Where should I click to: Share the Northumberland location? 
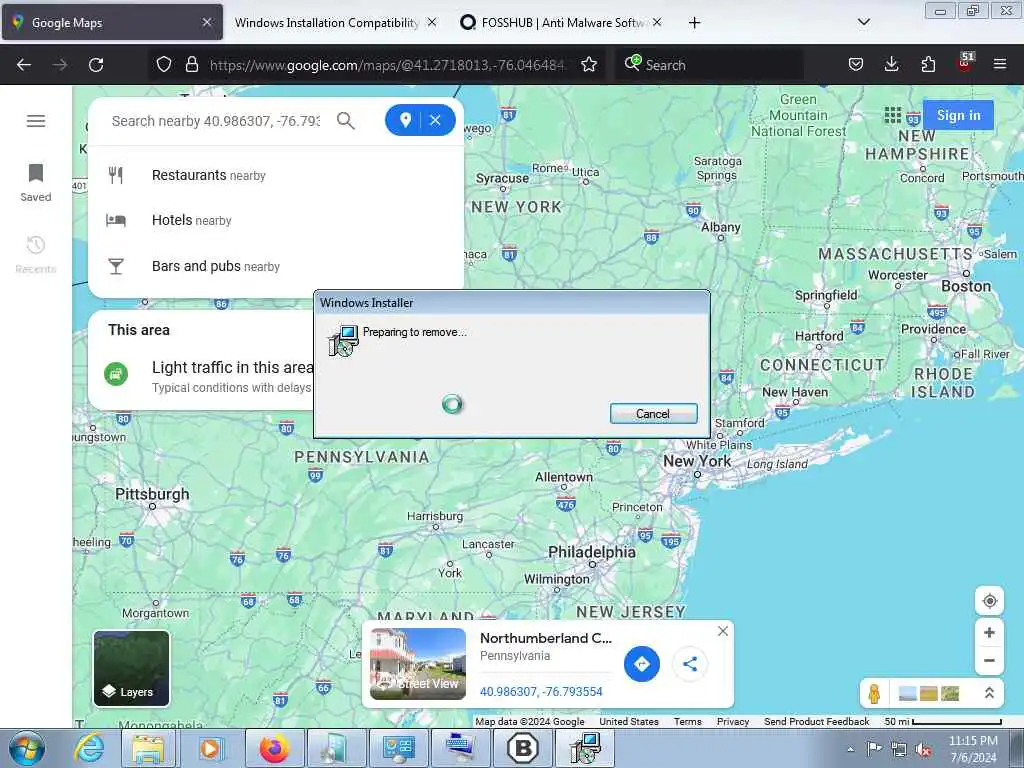[690, 664]
